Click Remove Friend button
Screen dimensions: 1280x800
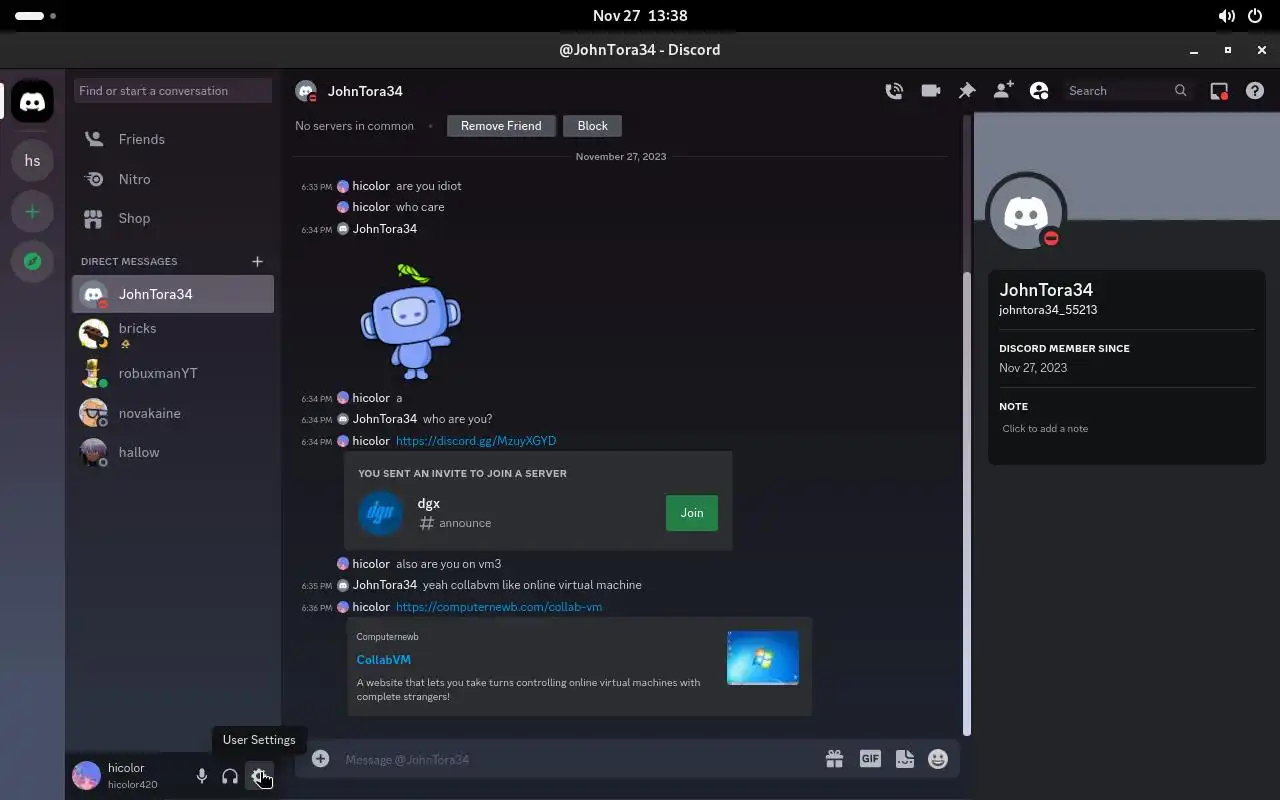click(501, 126)
